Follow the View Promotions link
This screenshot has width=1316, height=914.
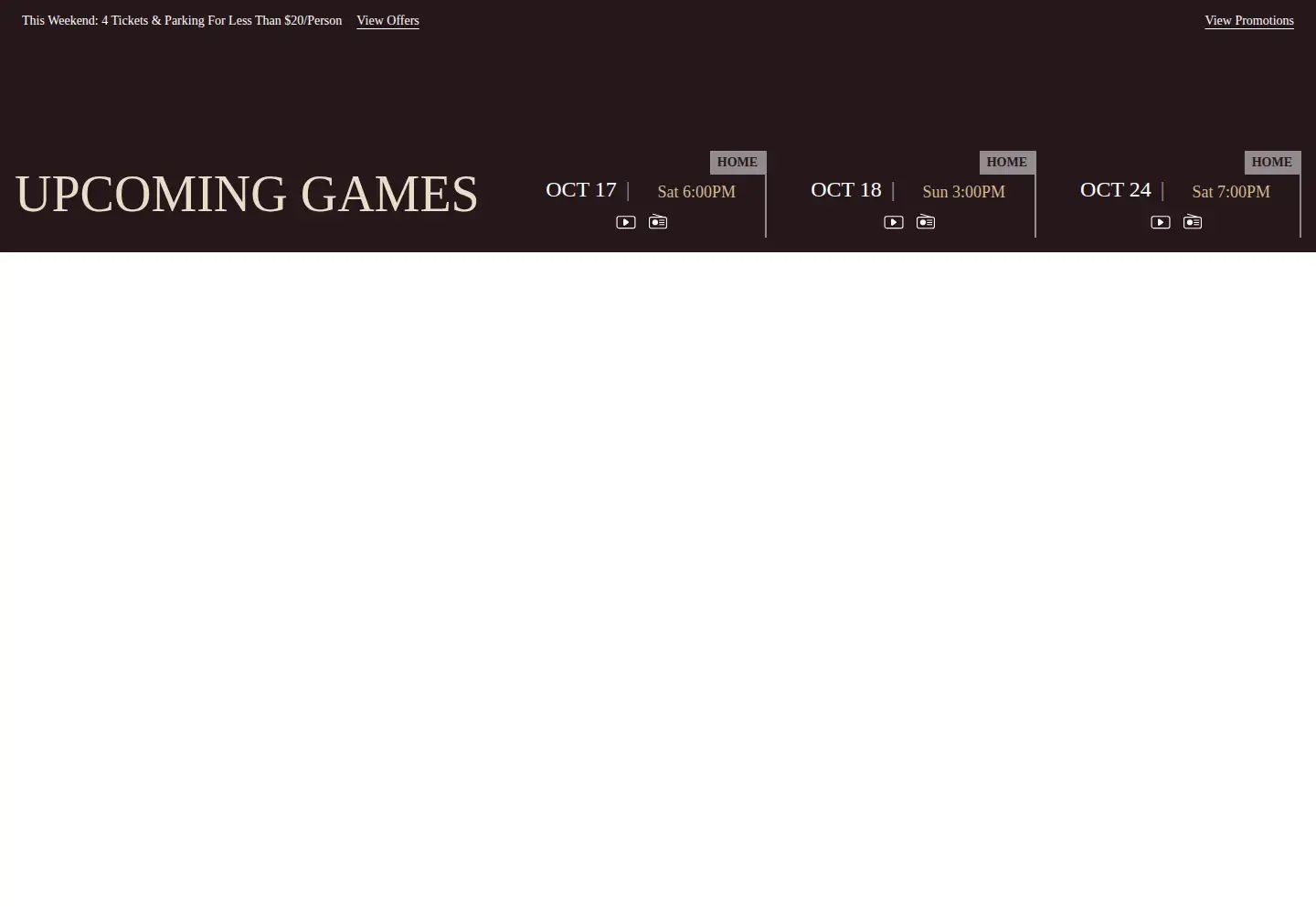[x=1249, y=20]
